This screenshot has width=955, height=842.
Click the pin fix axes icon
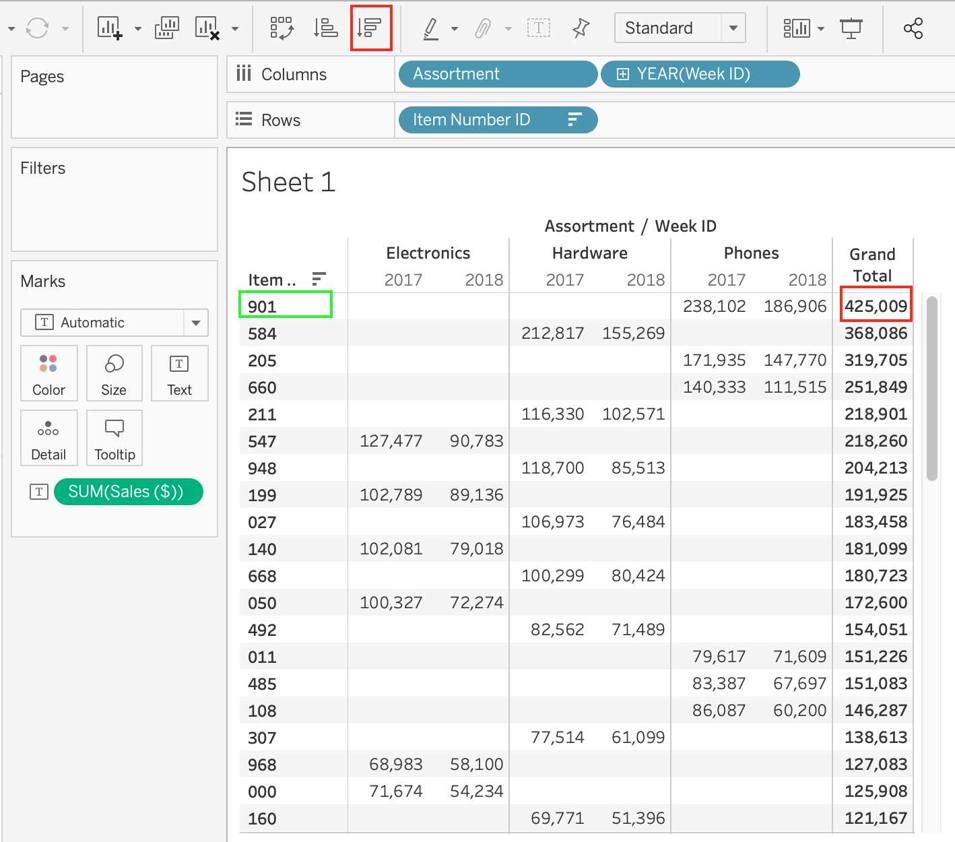[x=580, y=28]
